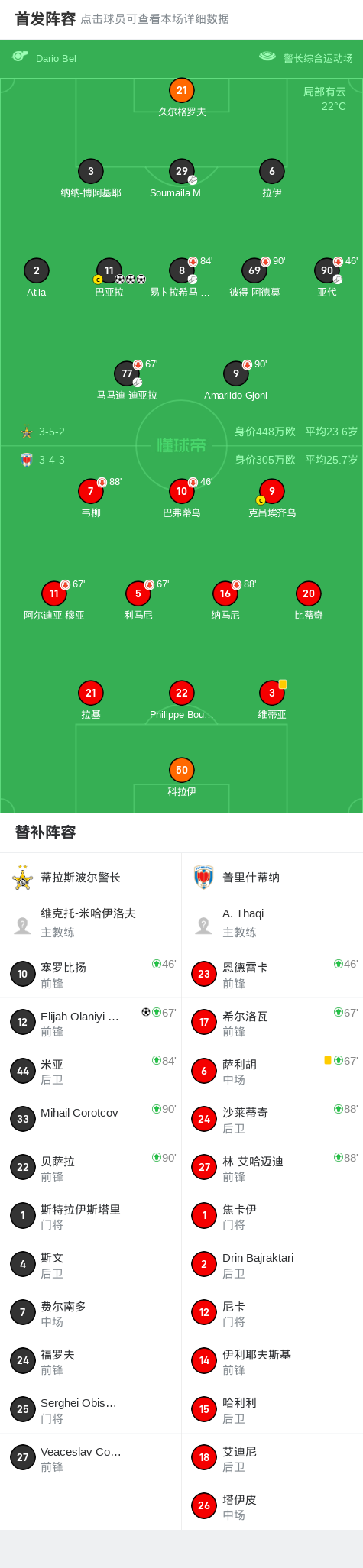Open defender number 3 维蒂亚 with yellow card
Image resolution: width=363 pixels, height=1568 pixels.
(x=272, y=693)
